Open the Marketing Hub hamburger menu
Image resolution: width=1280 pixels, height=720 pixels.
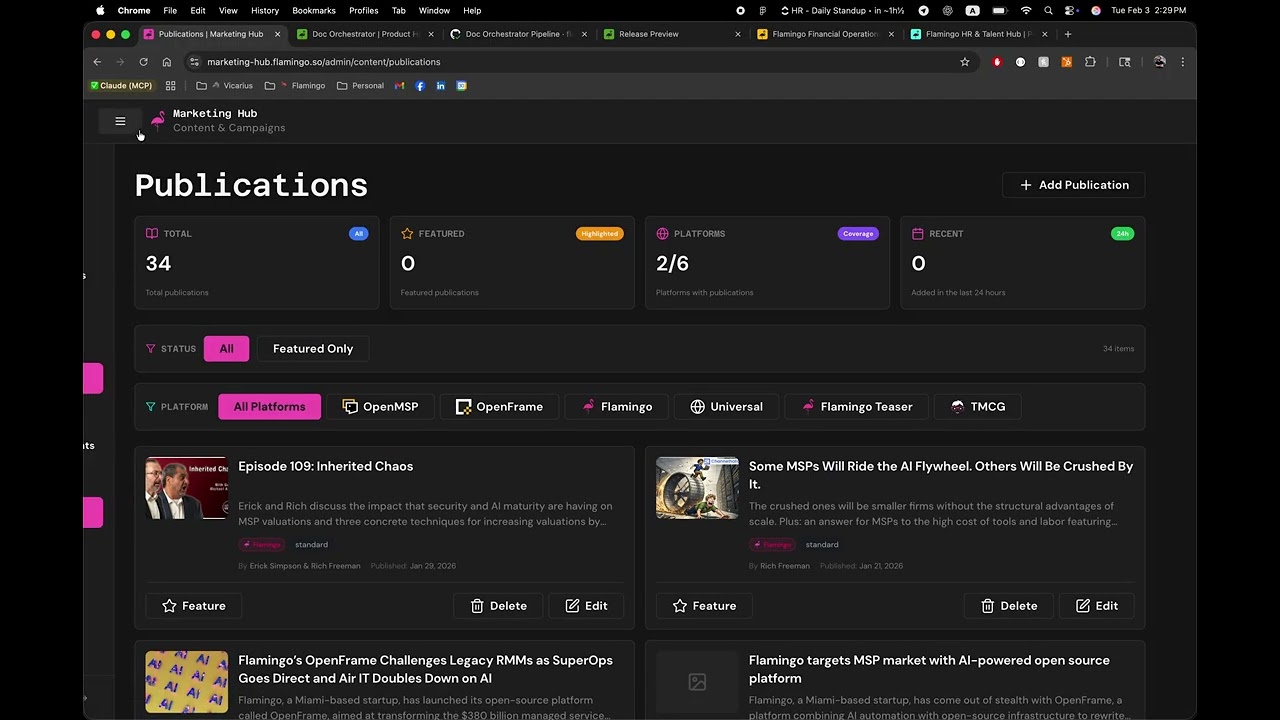click(x=120, y=121)
